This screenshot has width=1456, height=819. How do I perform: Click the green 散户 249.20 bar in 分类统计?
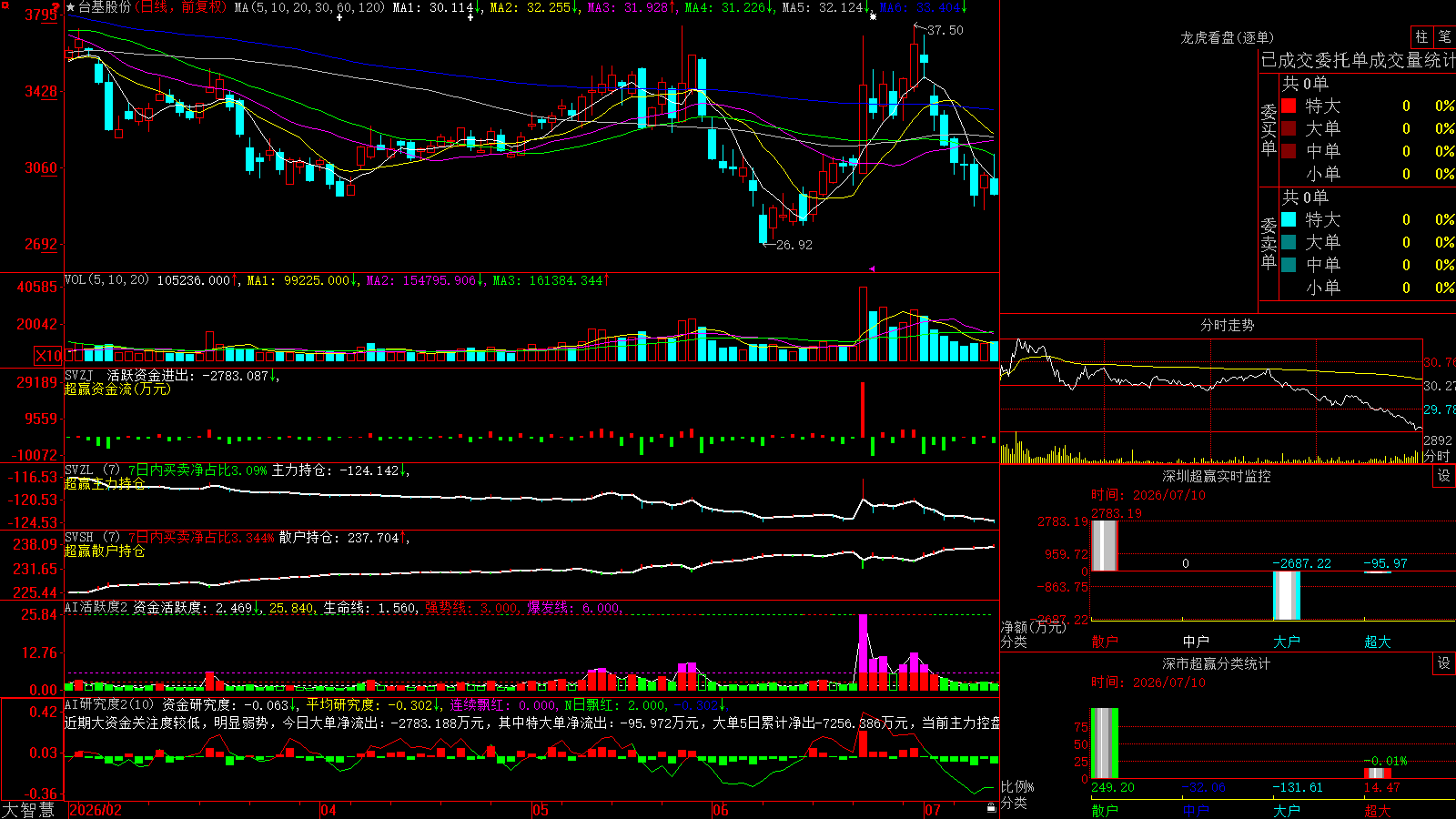[1105, 743]
